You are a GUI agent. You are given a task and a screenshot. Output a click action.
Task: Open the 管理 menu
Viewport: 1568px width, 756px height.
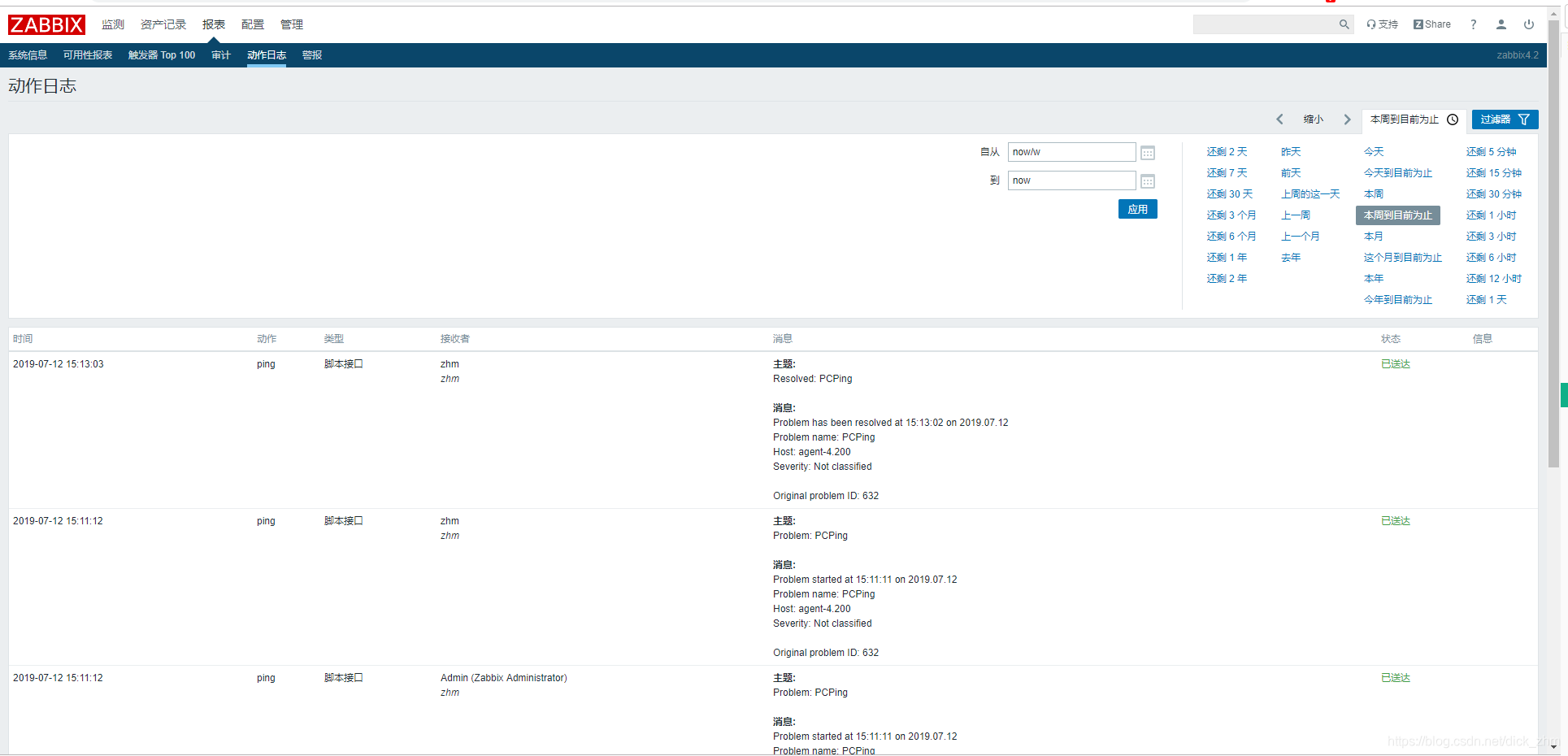pos(292,24)
